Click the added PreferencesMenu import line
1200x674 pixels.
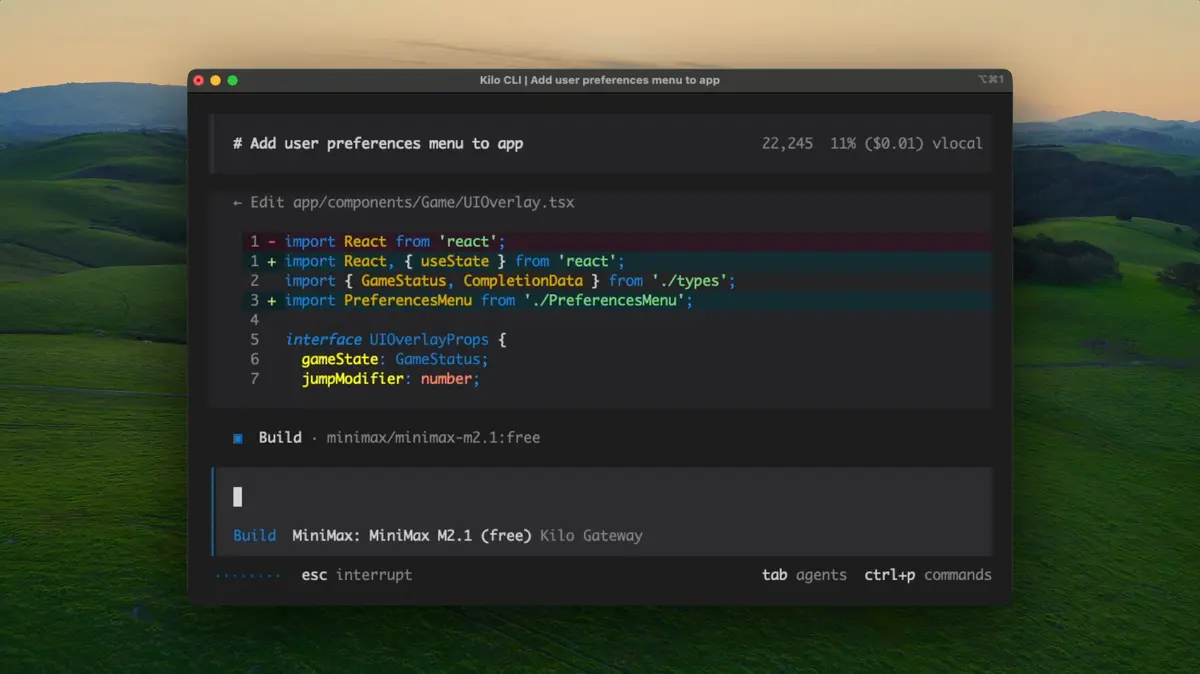[617, 300]
